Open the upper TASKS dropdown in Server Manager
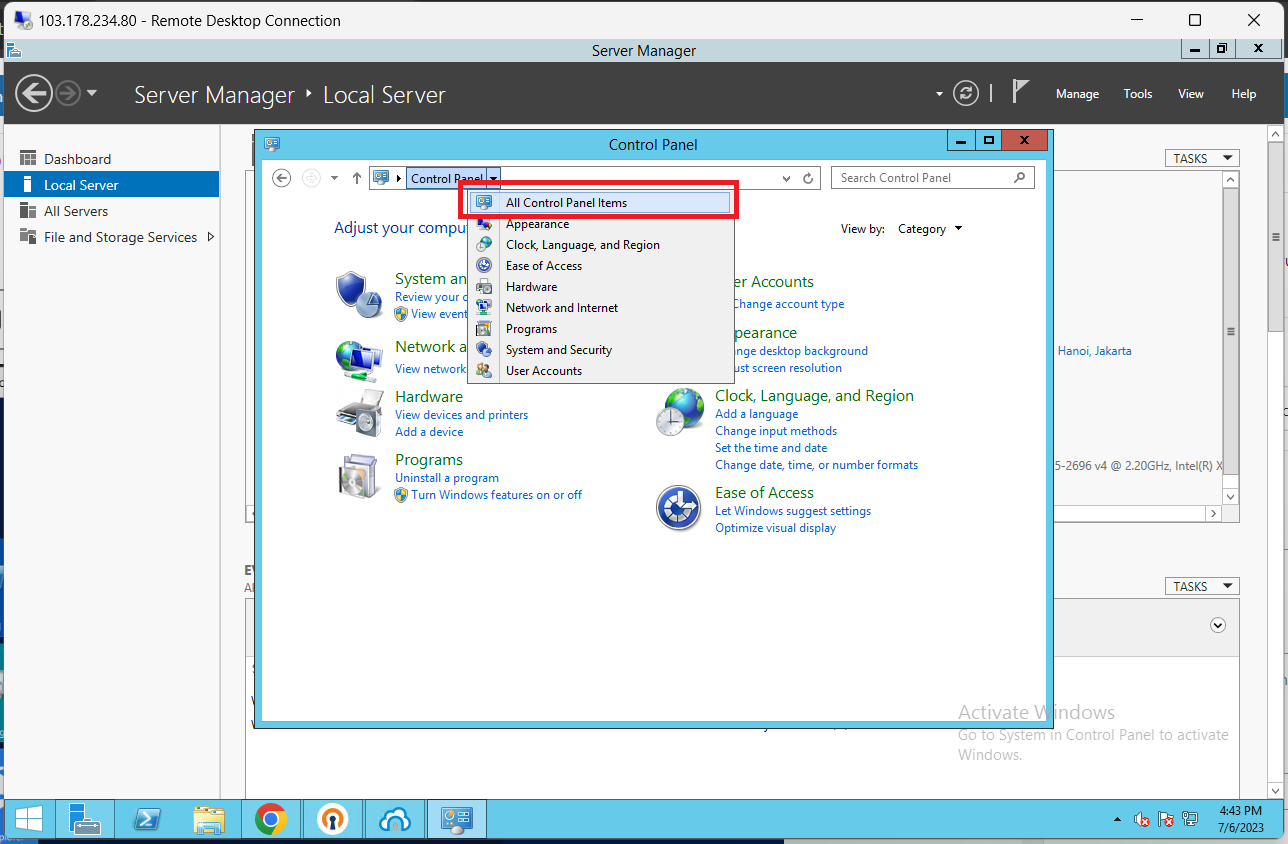 pyautogui.click(x=1202, y=158)
